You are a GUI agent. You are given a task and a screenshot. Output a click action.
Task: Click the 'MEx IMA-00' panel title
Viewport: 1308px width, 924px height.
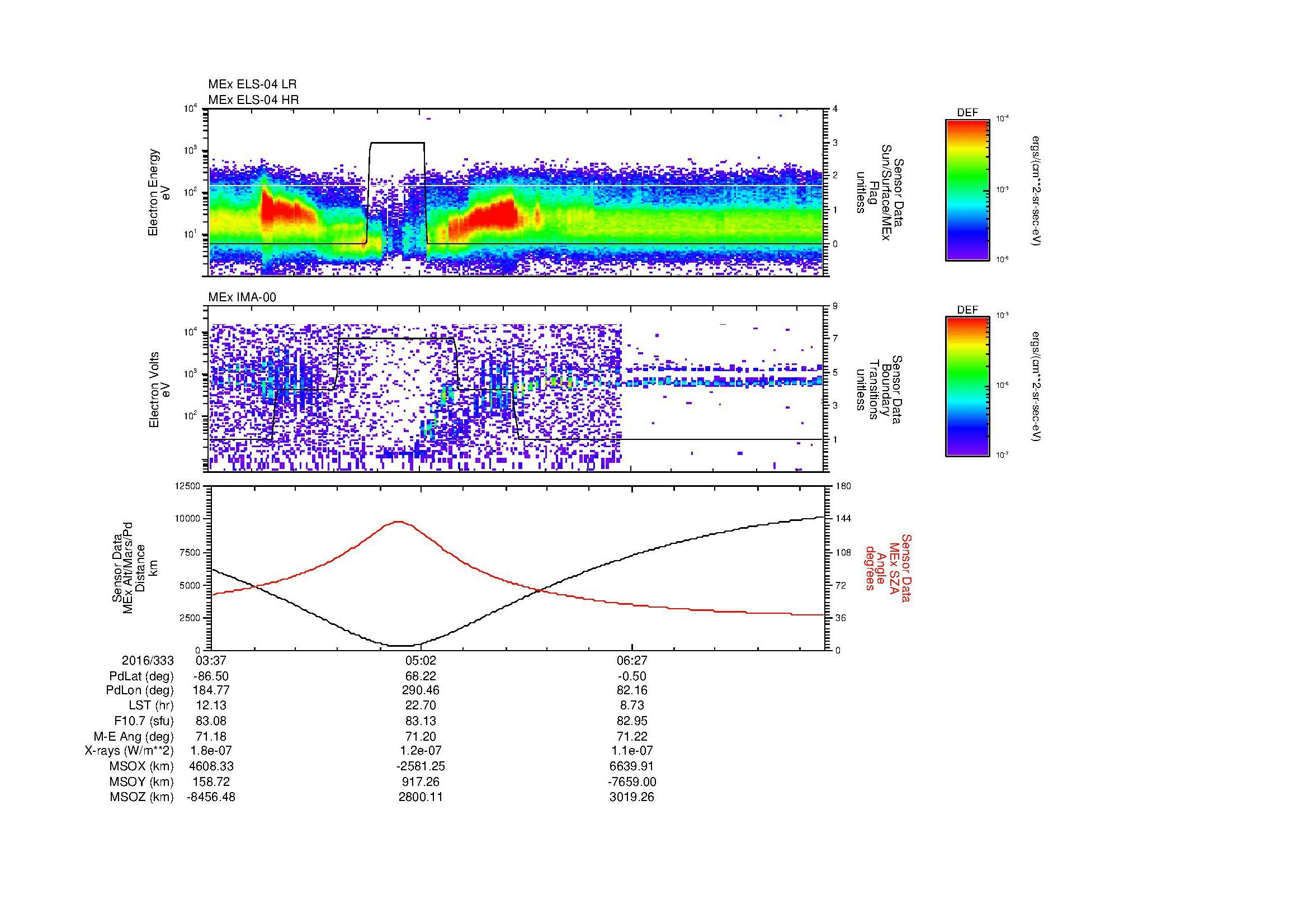(x=242, y=297)
